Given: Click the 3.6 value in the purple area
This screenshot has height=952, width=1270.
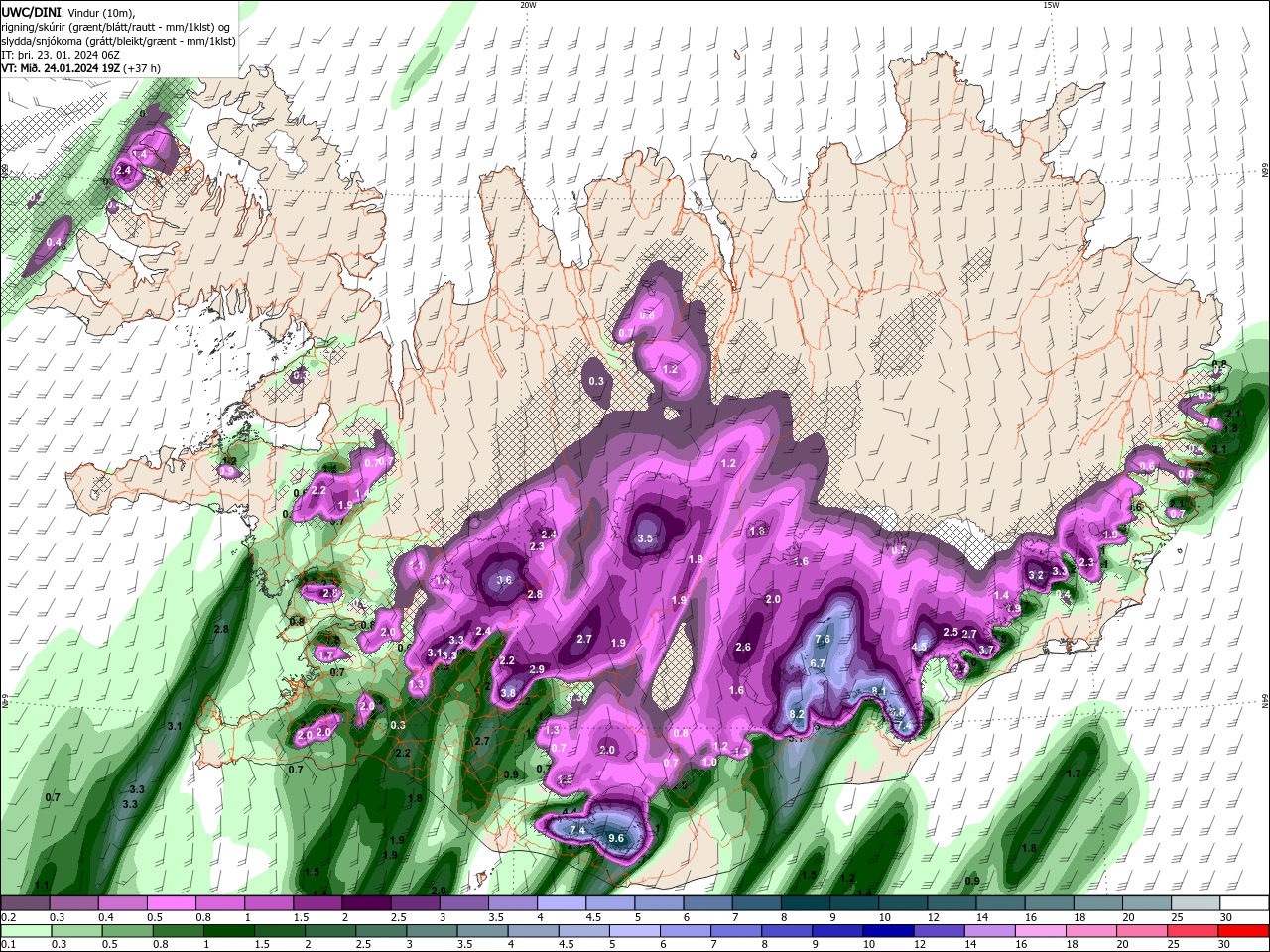Looking at the screenshot, I should (x=504, y=581).
